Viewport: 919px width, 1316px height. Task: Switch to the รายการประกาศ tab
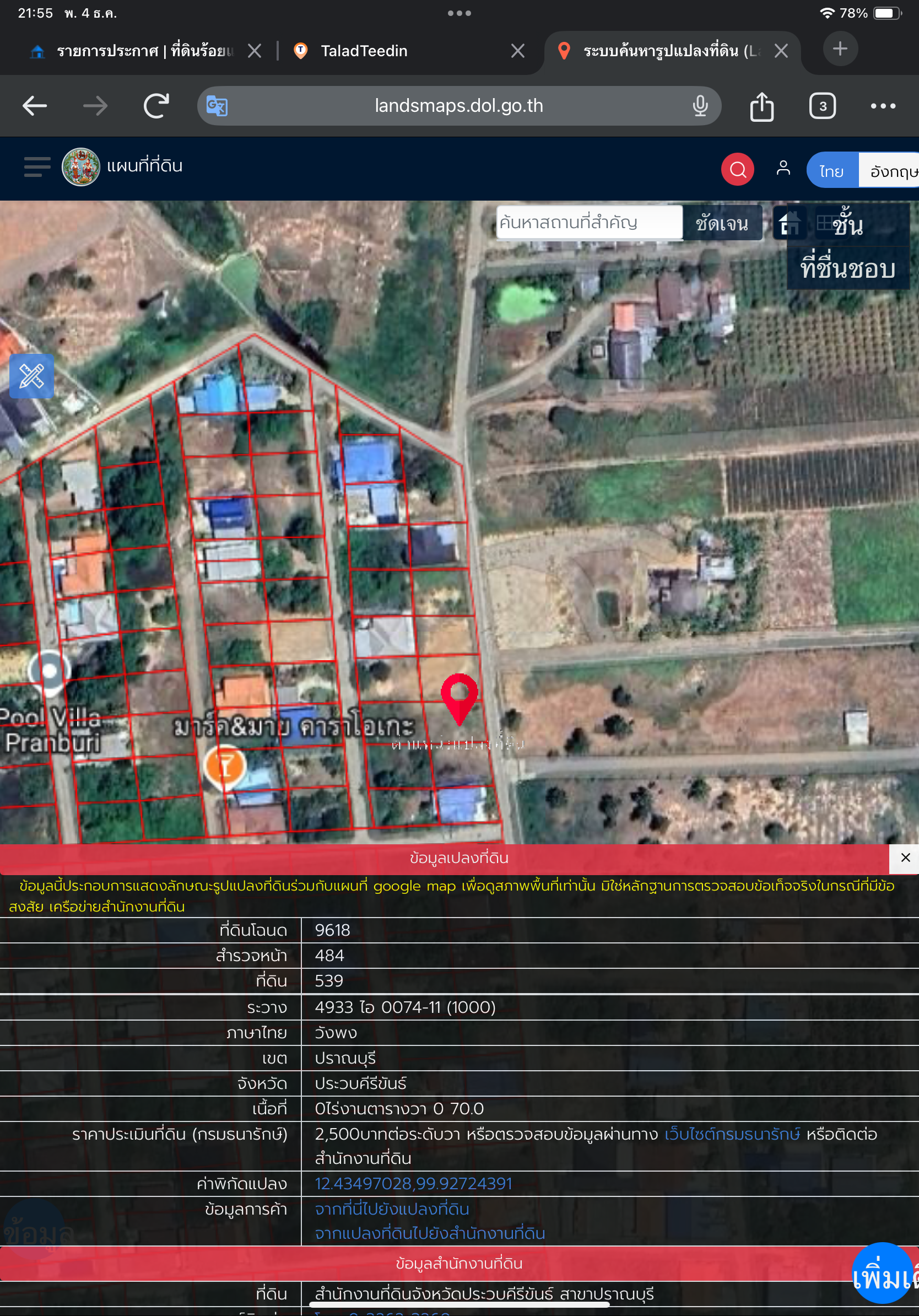tap(143, 51)
